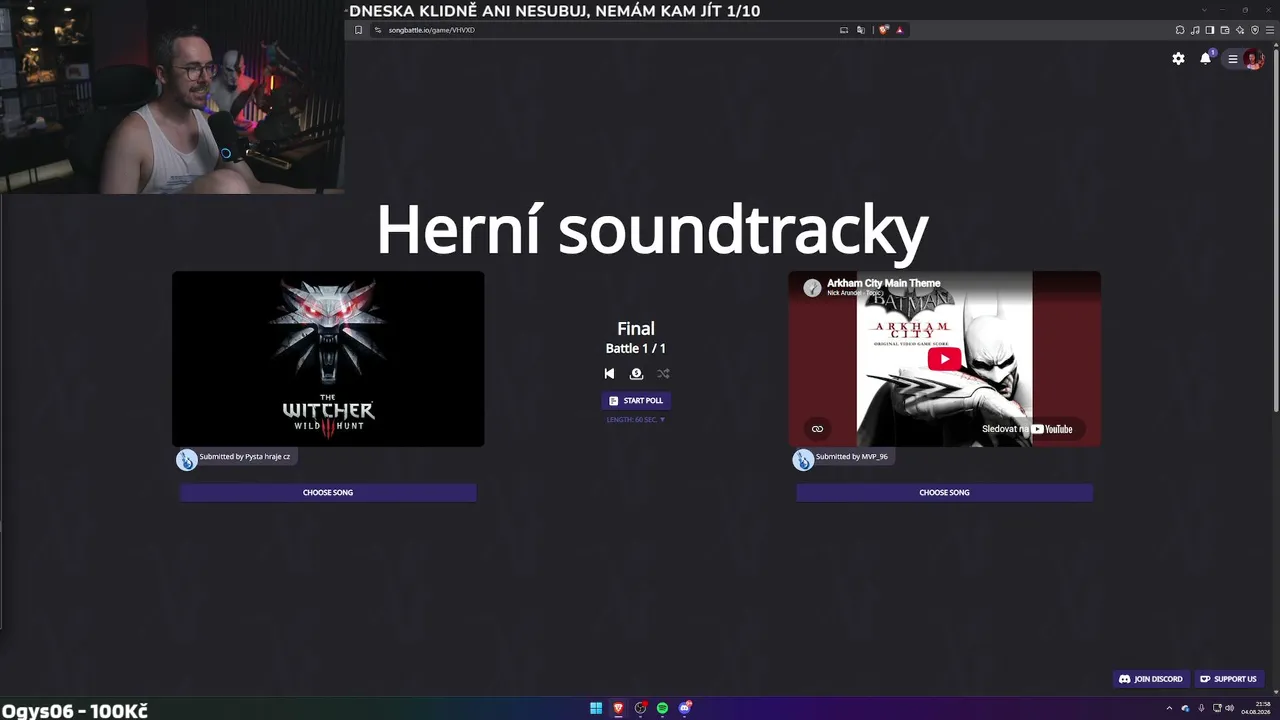1280x720 pixels.
Task: Open Brave Leo AI sparkle icon
Action: click(1240, 30)
